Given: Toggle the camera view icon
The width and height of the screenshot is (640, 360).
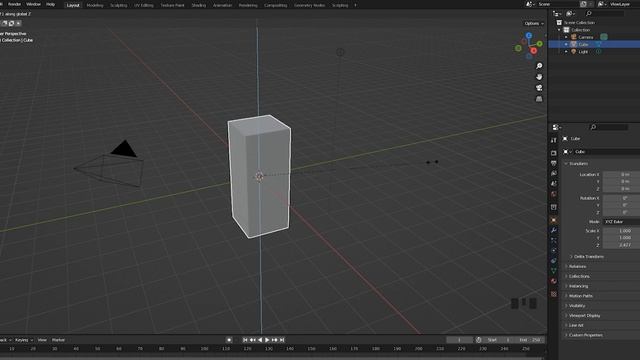Looking at the screenshot, I should (539, 88).
